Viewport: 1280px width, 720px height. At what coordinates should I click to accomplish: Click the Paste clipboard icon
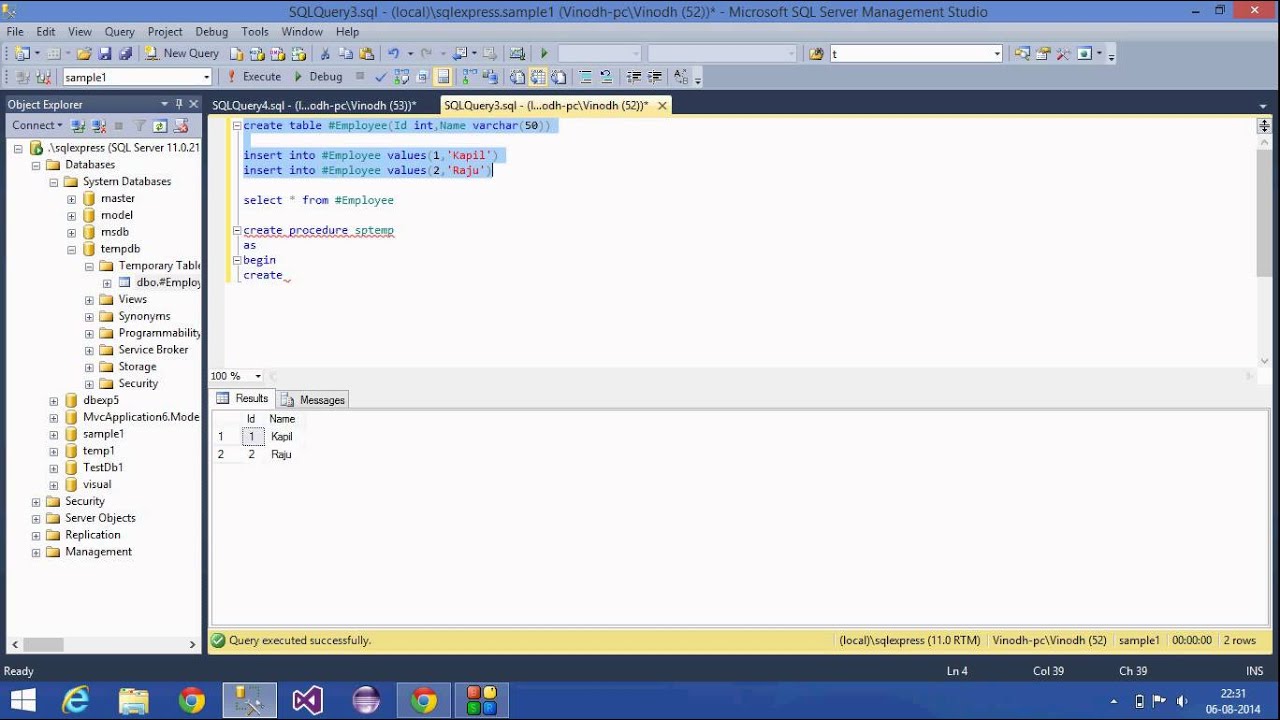point(367,53)
